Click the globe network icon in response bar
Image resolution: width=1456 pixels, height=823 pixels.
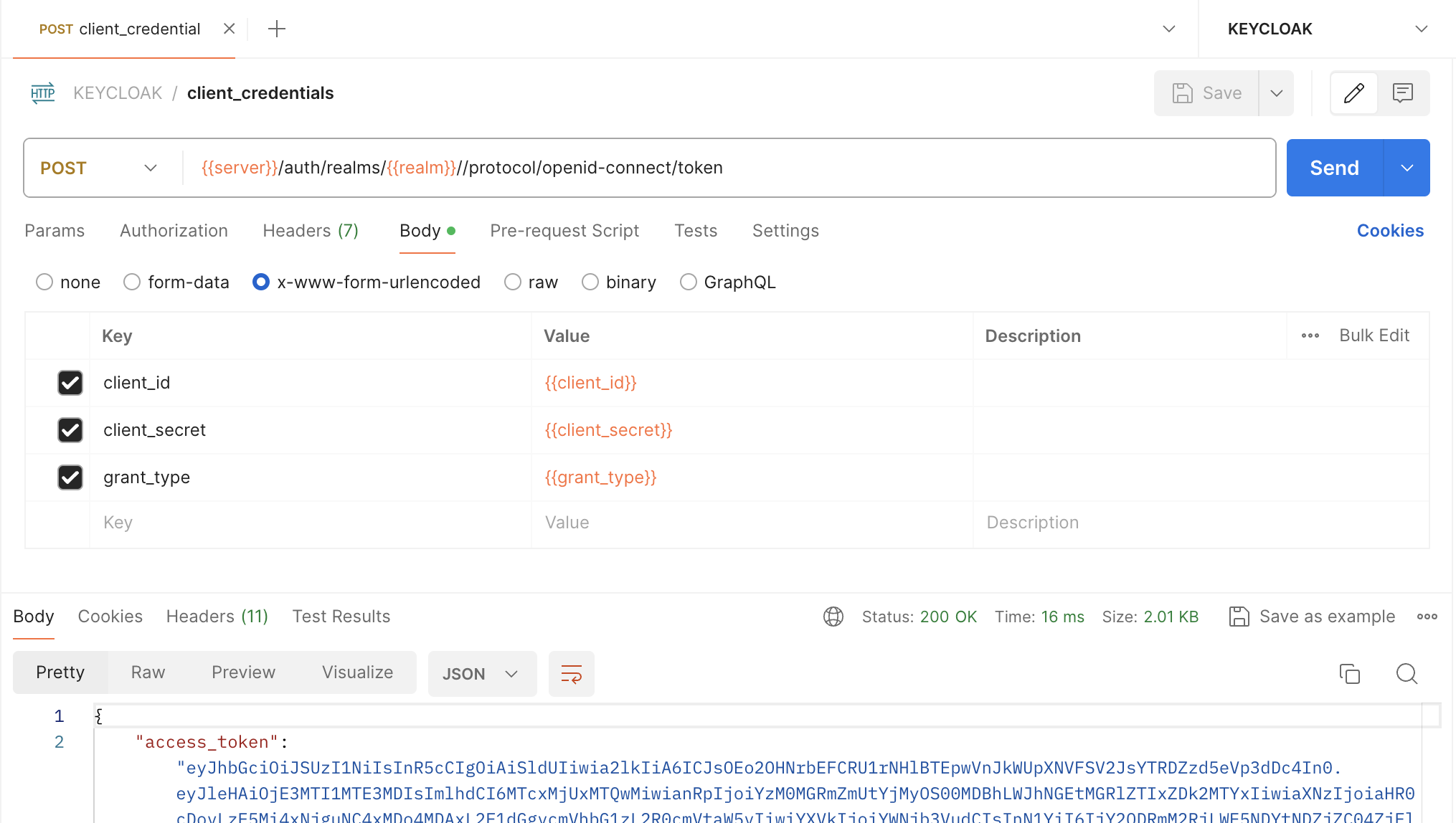833,617
